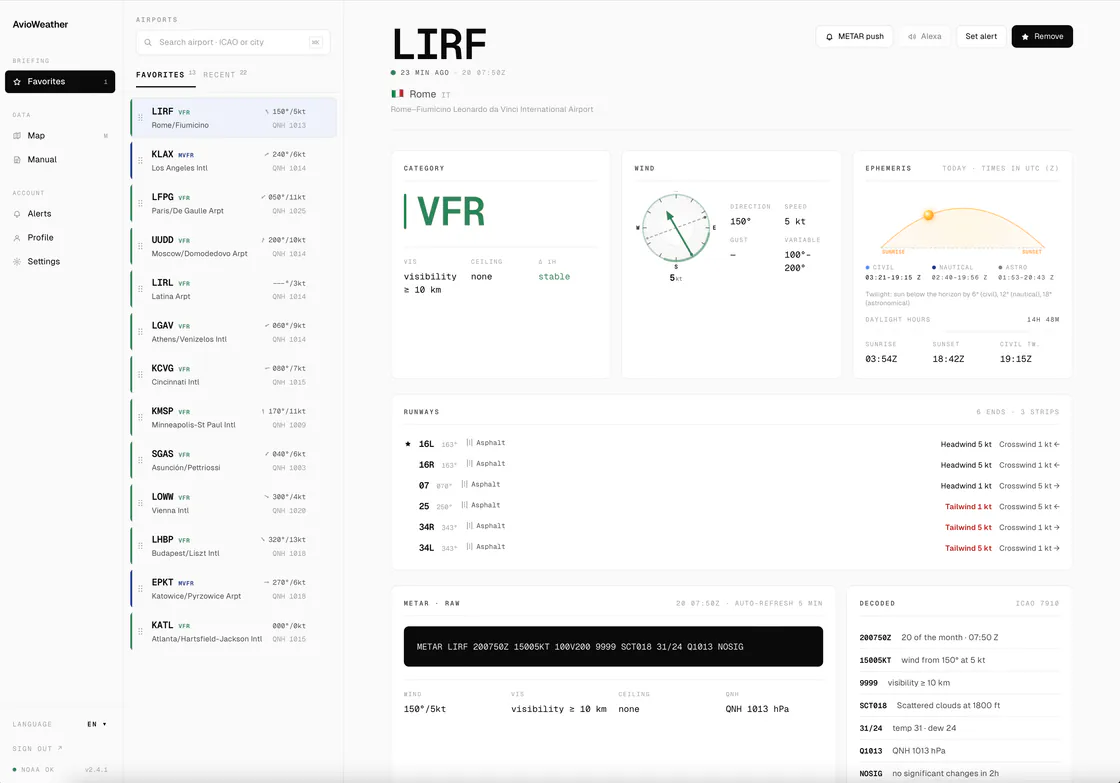The image size is (1120, 783).
Task: Click drag handle on KMSP row
Action: click(140, 418)
